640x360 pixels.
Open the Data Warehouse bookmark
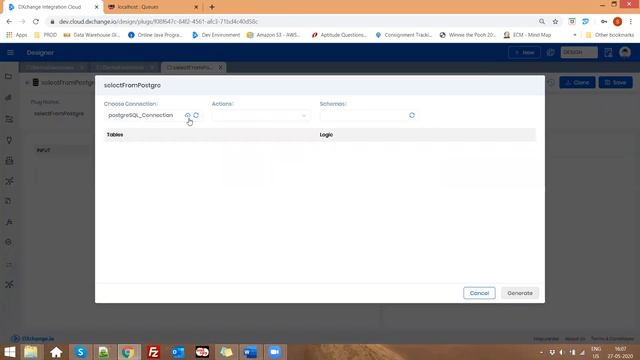pyautogui.click(x=92, y=35)
